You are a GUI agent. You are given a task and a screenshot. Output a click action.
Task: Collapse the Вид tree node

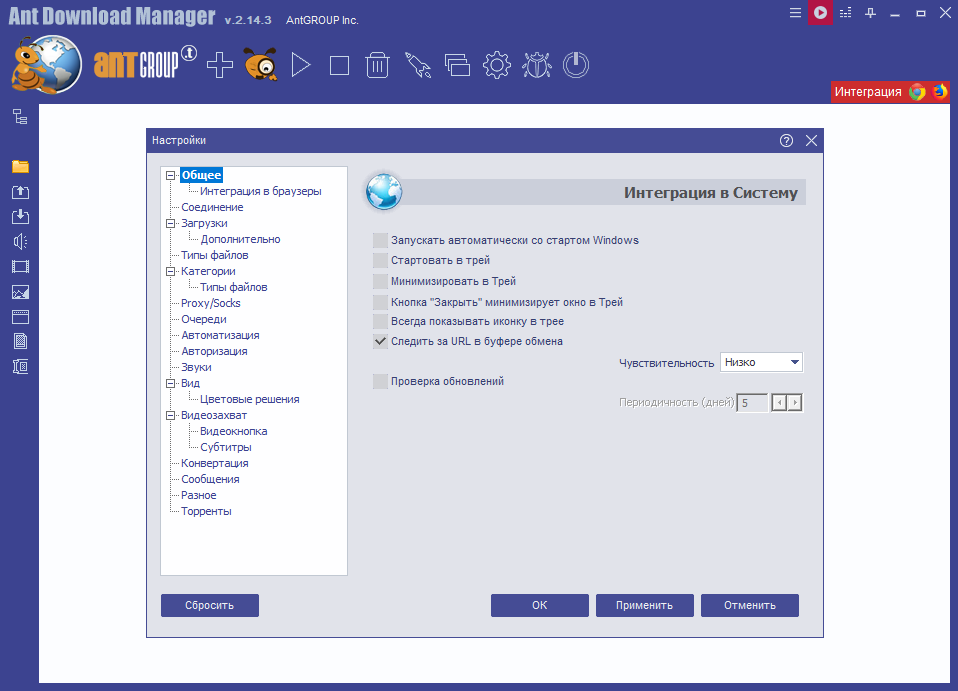pyautogui.click(x=170, y=384)
